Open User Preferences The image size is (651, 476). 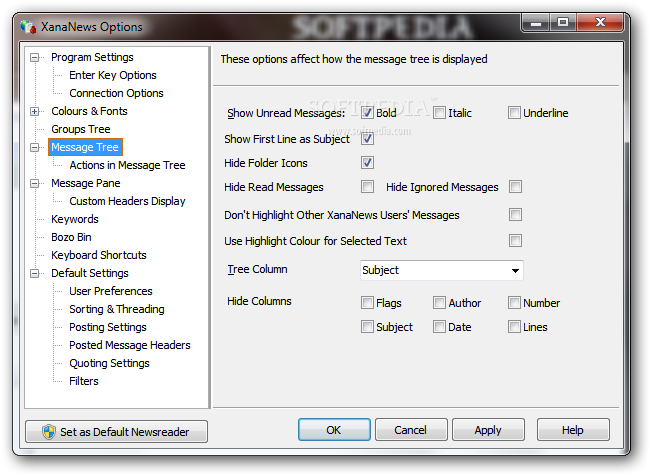point(111,291)
